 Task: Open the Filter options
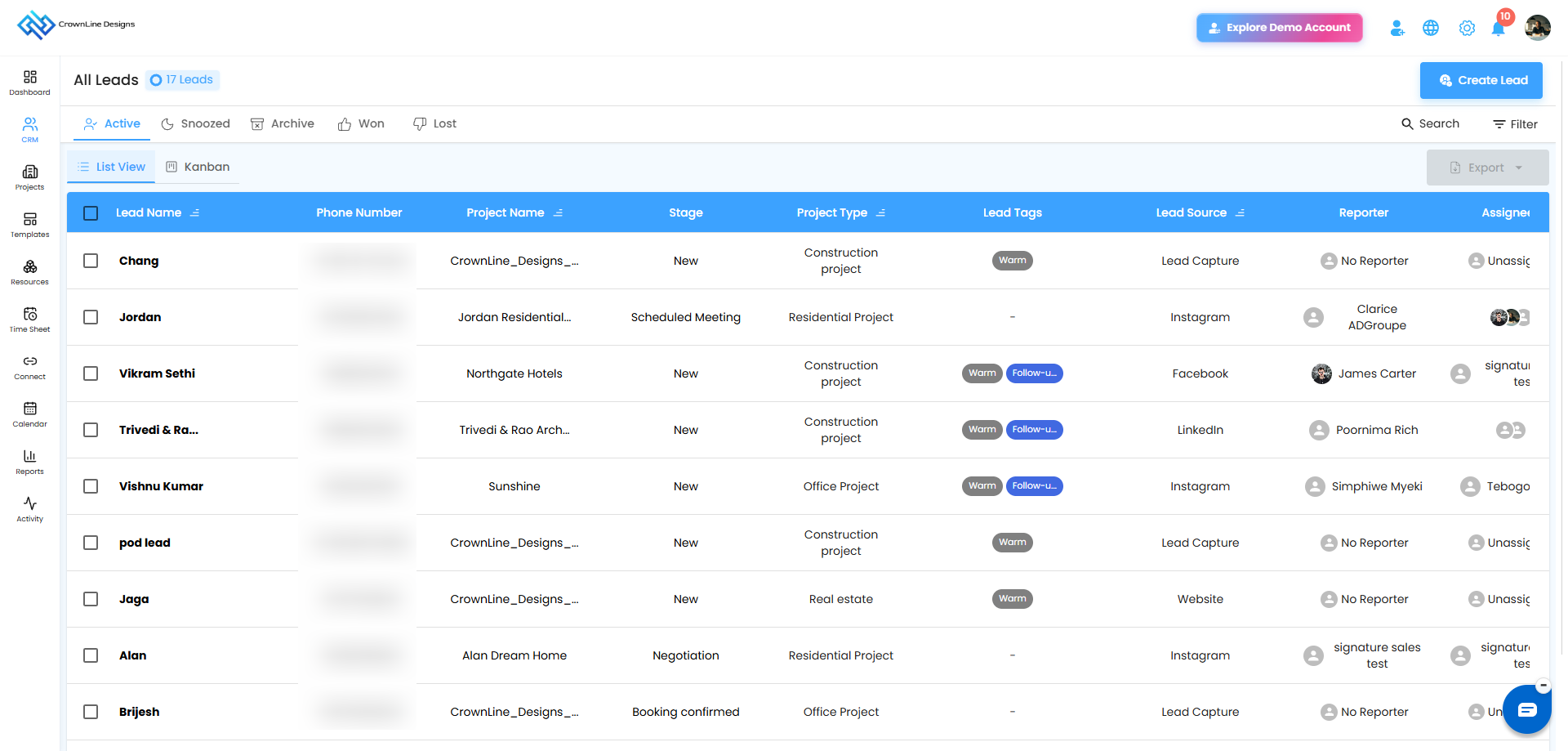[x=1515, y=124]
